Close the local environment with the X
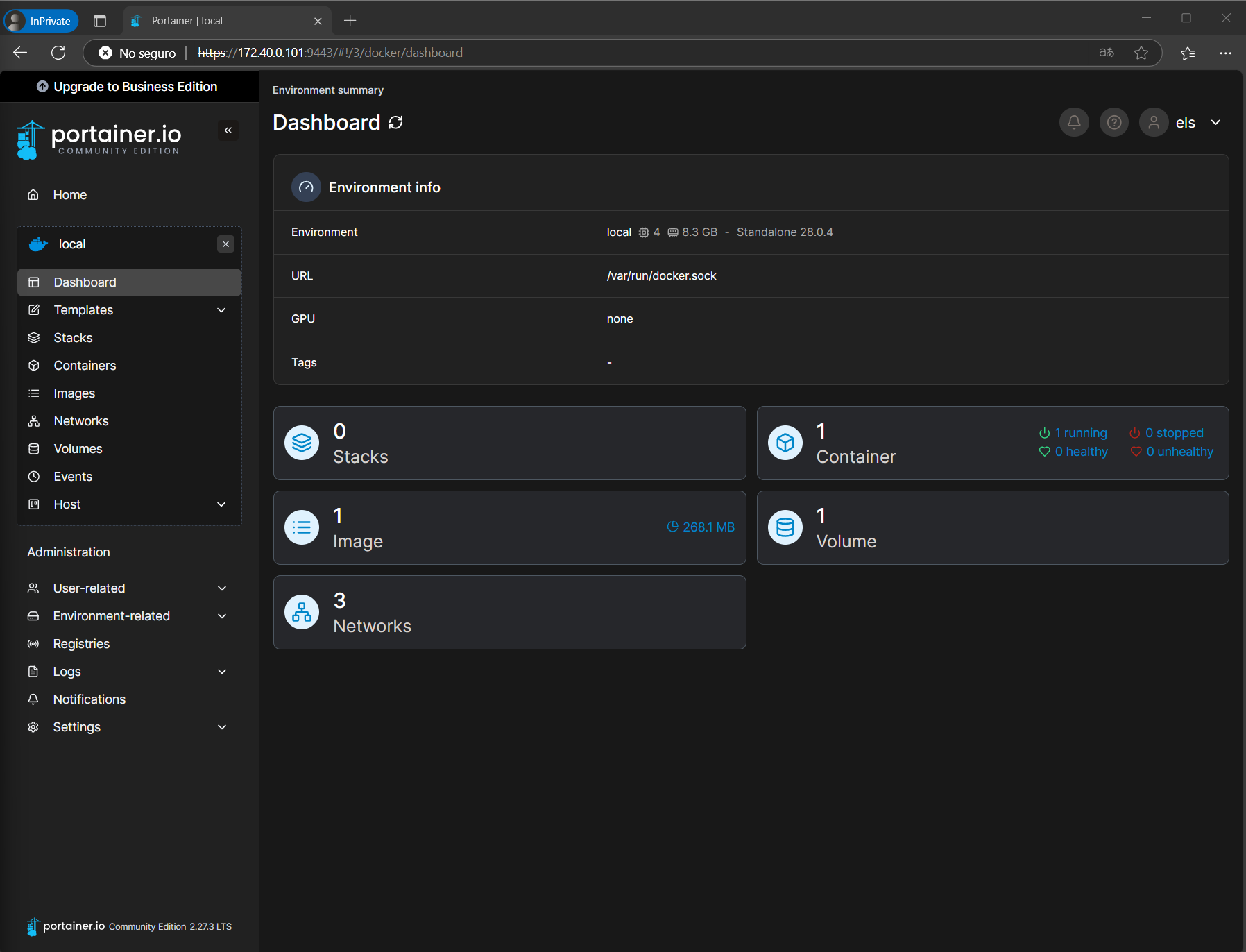The image size is (1246, 952). click(225, 244)
